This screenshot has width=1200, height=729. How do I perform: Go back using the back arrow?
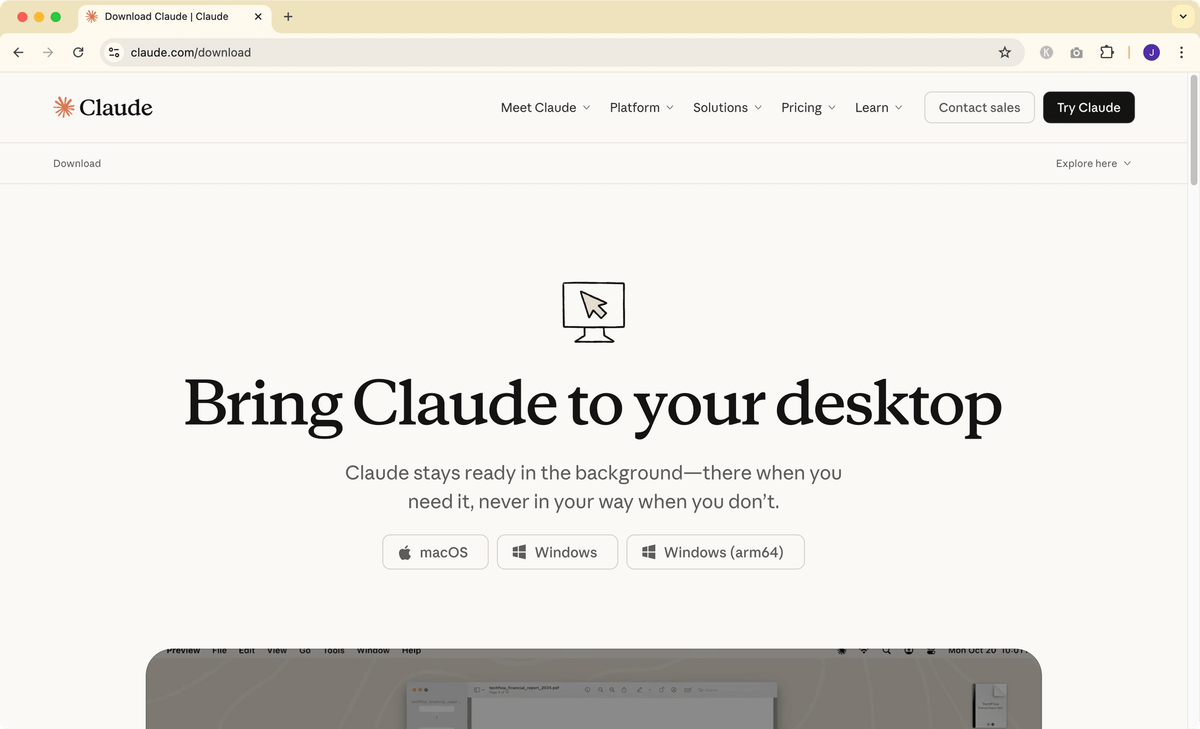pyautogui.click(x=18, y=52)
